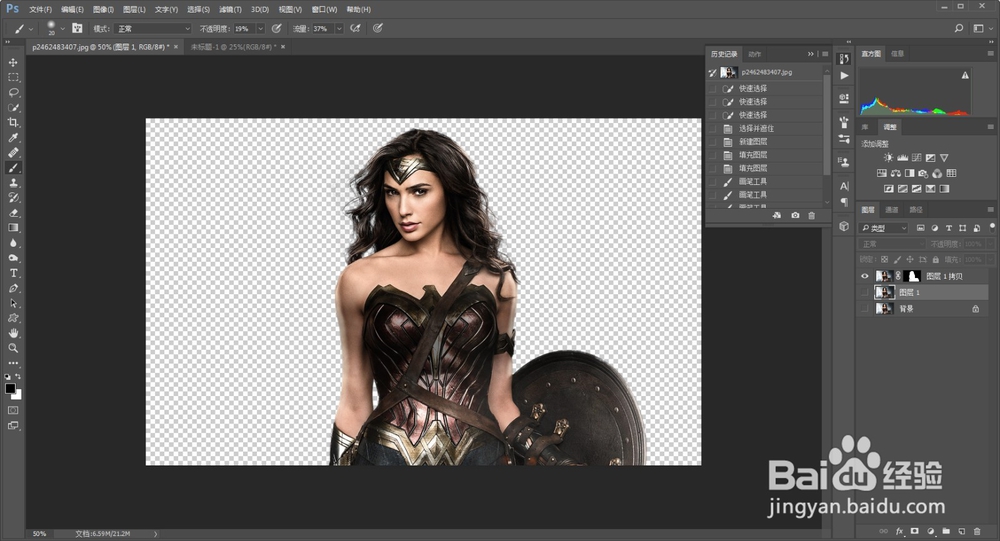Screen dimensions: 1000x541
Task: Open the 文件(F) menu
Action: [x=40, y=10]
